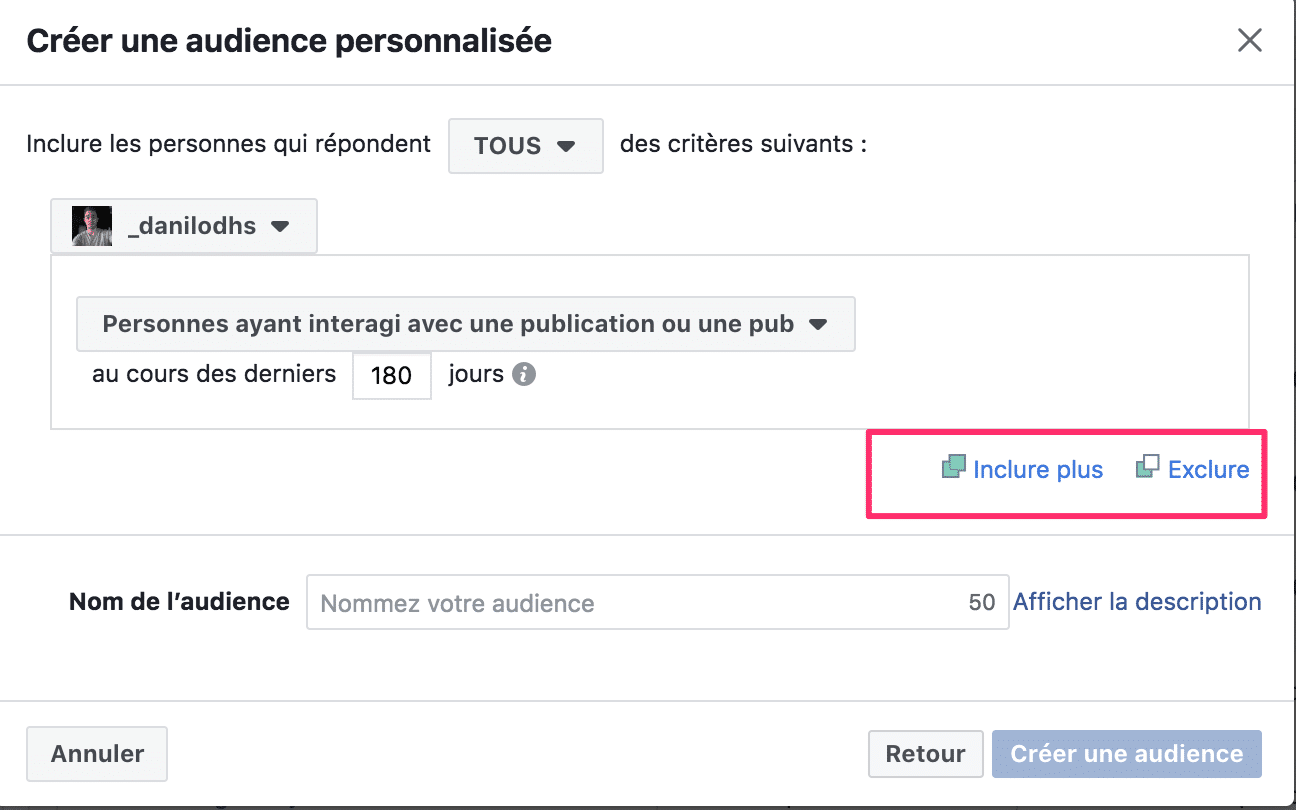
Task: Go back using the Retour button
Action: coord(925,754)
